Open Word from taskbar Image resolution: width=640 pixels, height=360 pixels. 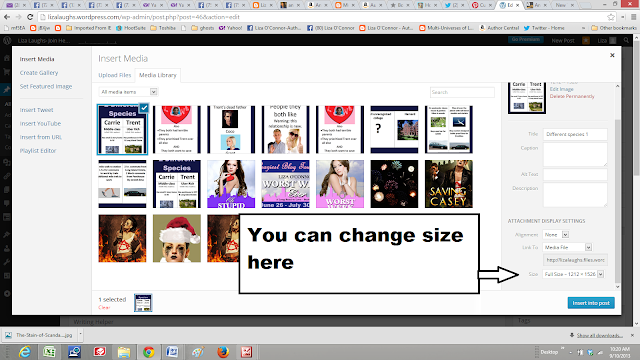point(172,351)
